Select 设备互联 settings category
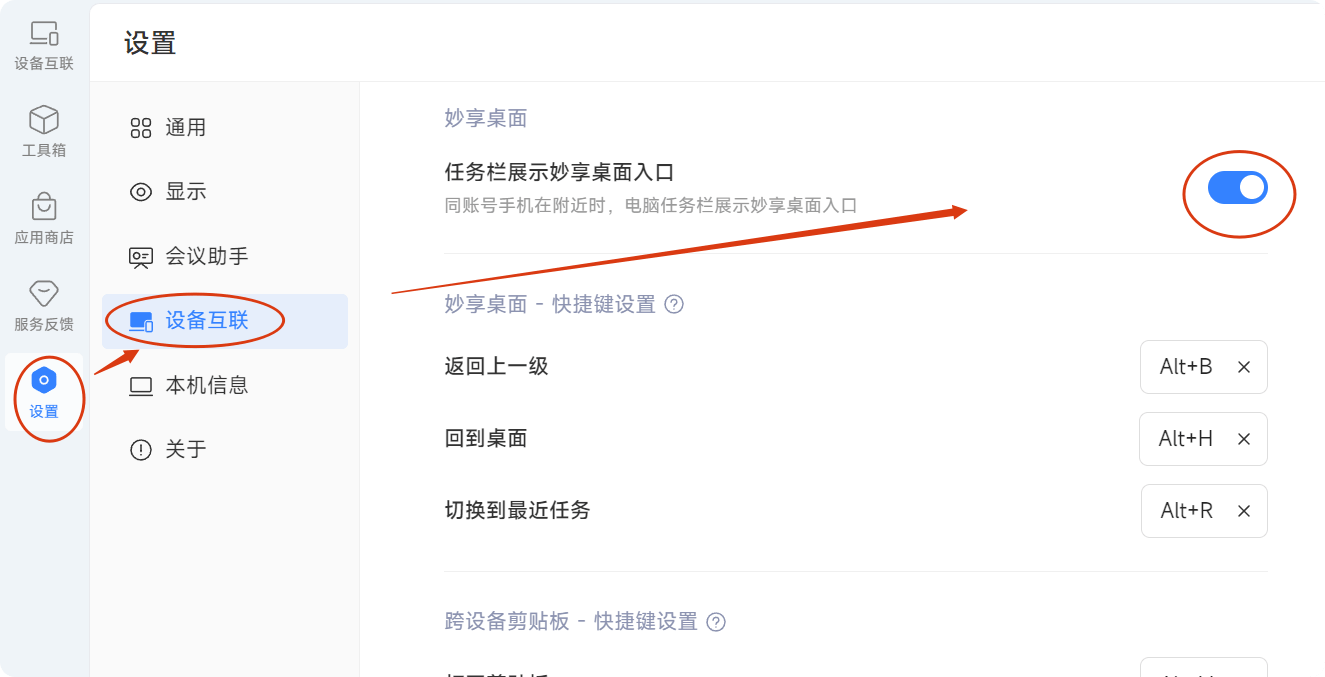 [224, 321]
